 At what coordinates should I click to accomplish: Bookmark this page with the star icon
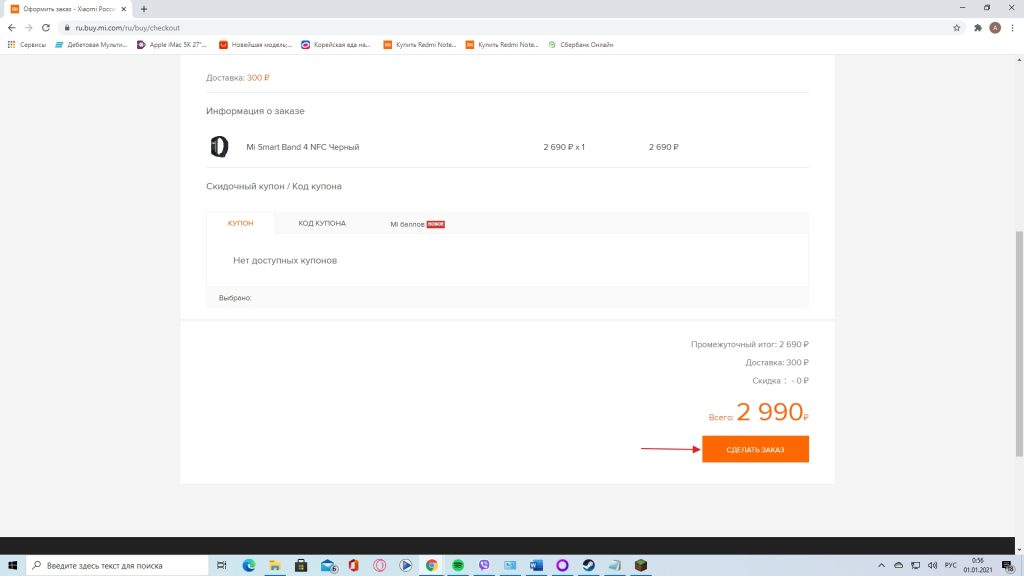coord(957,28)
